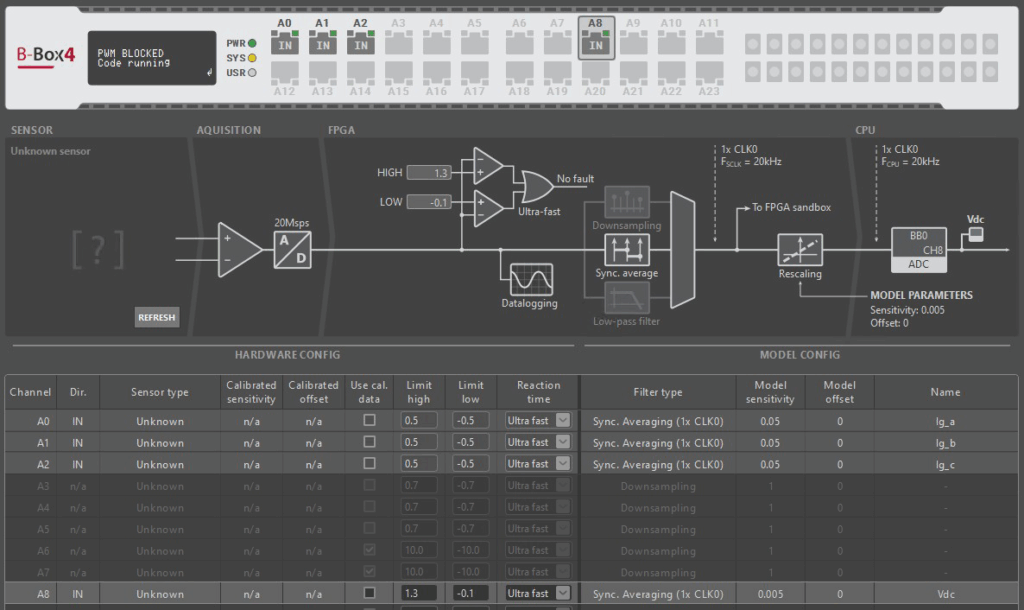The height and width of the screenshot is (610, 1024).
Task: Select the Sync. average filter block
Action: (x=626, y=250)
